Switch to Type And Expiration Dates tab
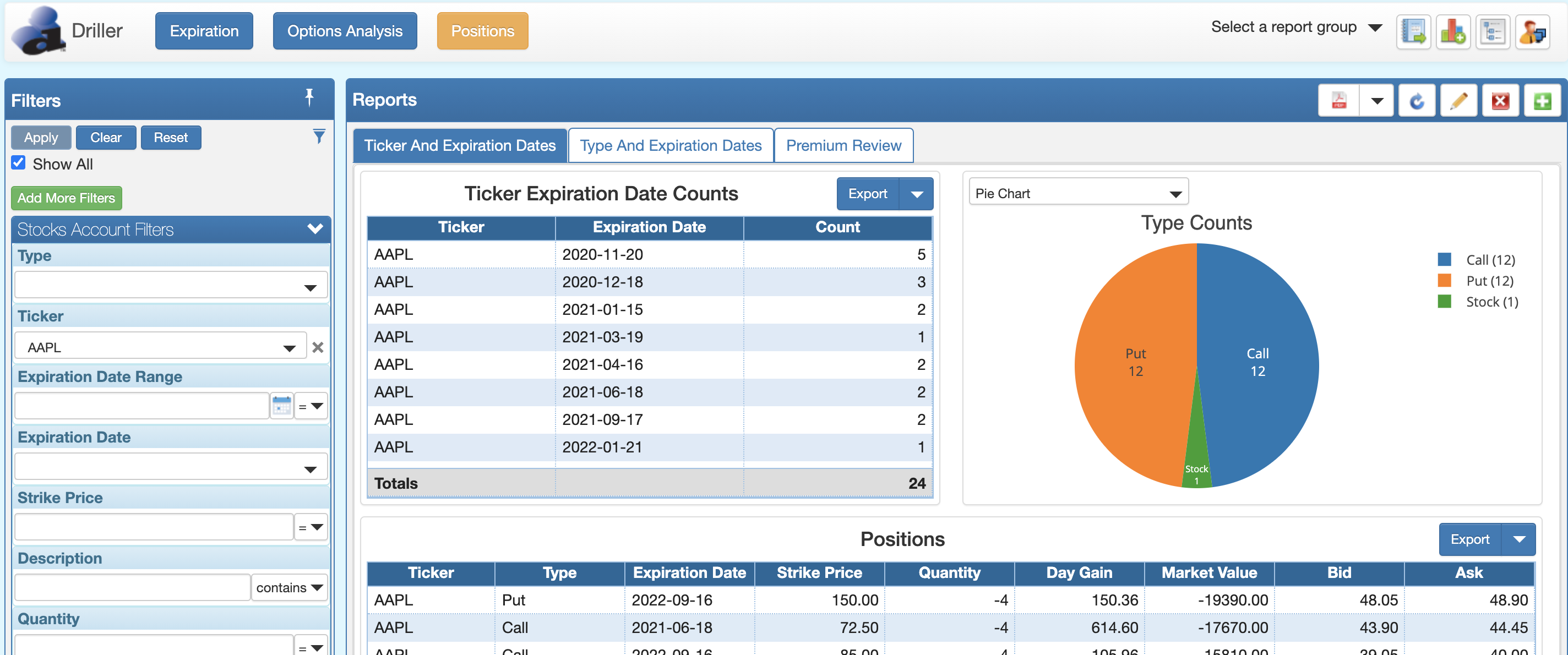Screen dimensions: 1568x655 (670, 145)
